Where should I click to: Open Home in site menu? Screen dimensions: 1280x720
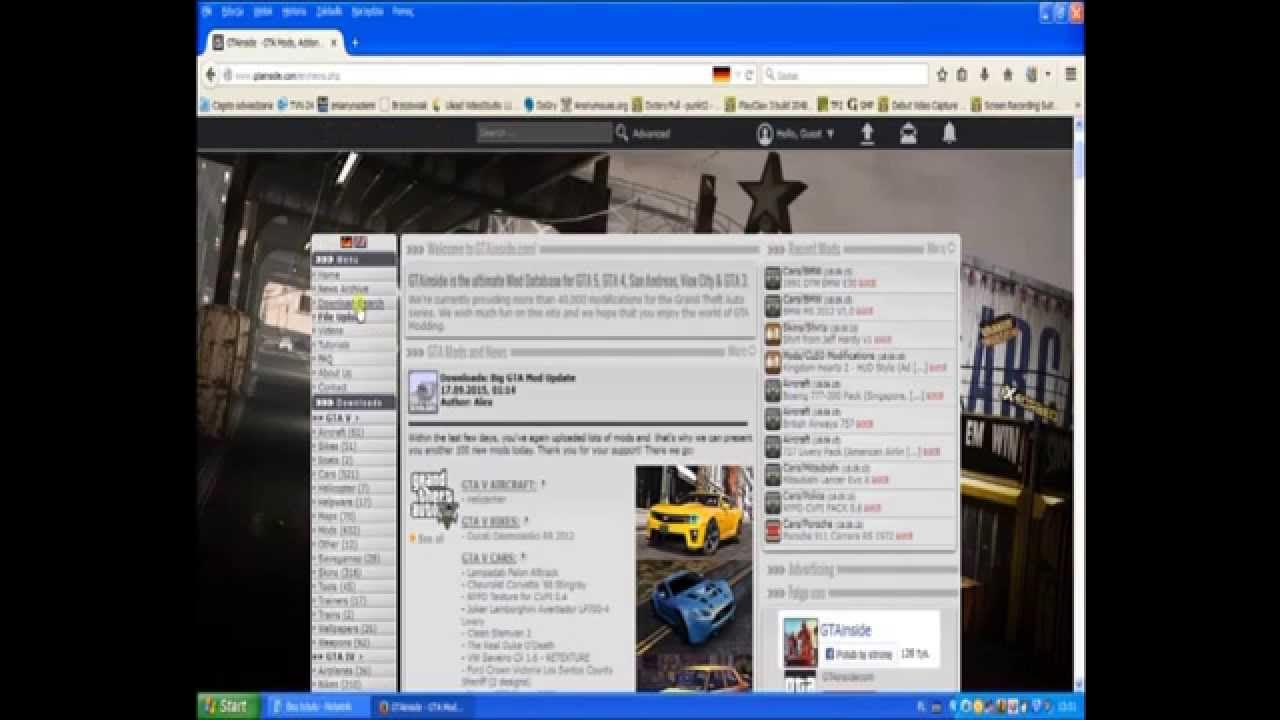(329, 275)
